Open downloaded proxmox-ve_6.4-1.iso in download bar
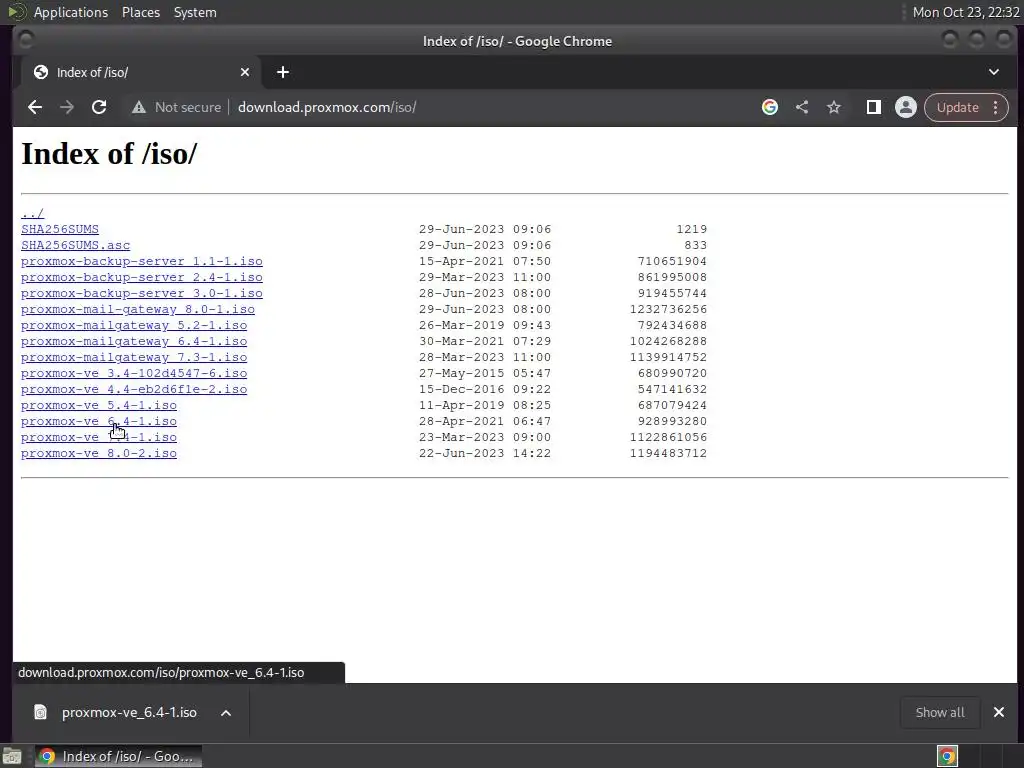 (129, 712)
